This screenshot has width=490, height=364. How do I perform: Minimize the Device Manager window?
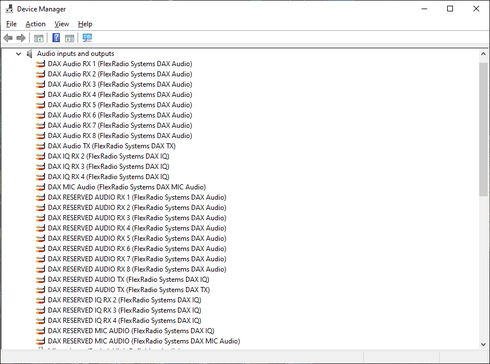[x=424, y=9]
